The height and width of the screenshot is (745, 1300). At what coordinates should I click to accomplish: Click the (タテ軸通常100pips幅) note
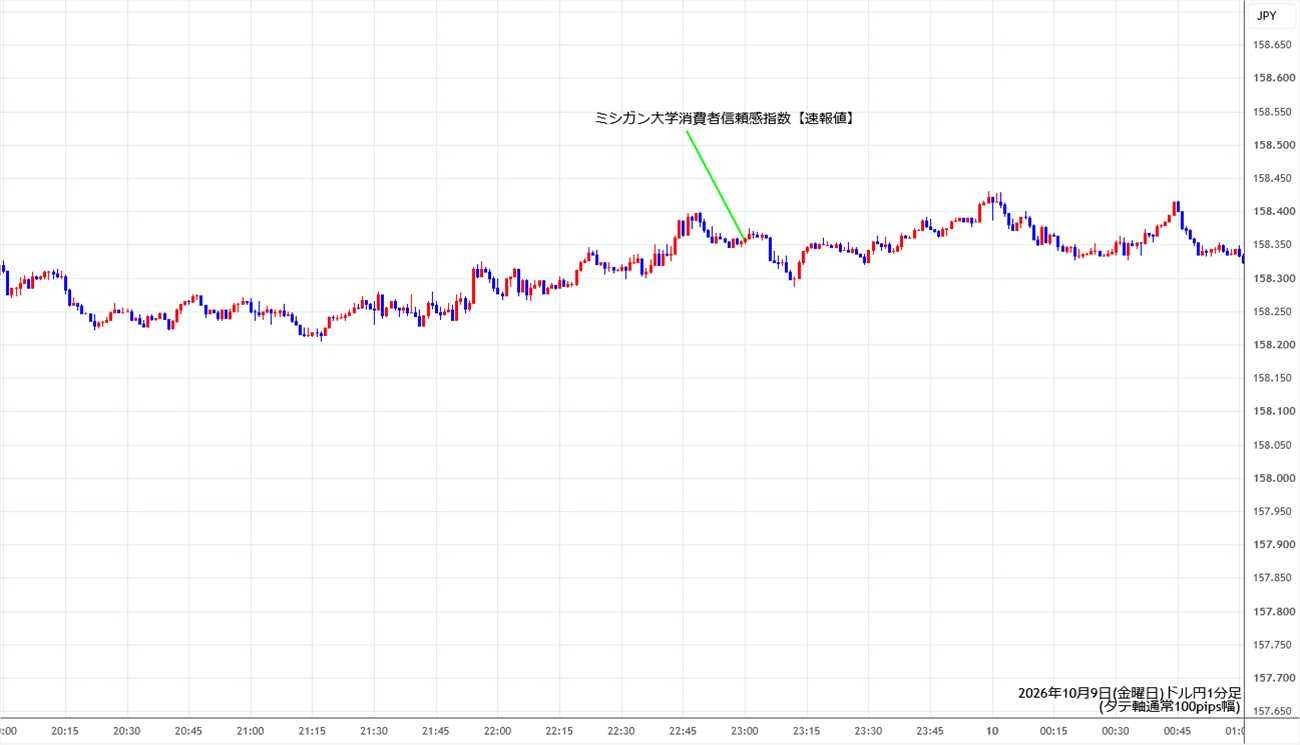click(x=1169, y=707)
